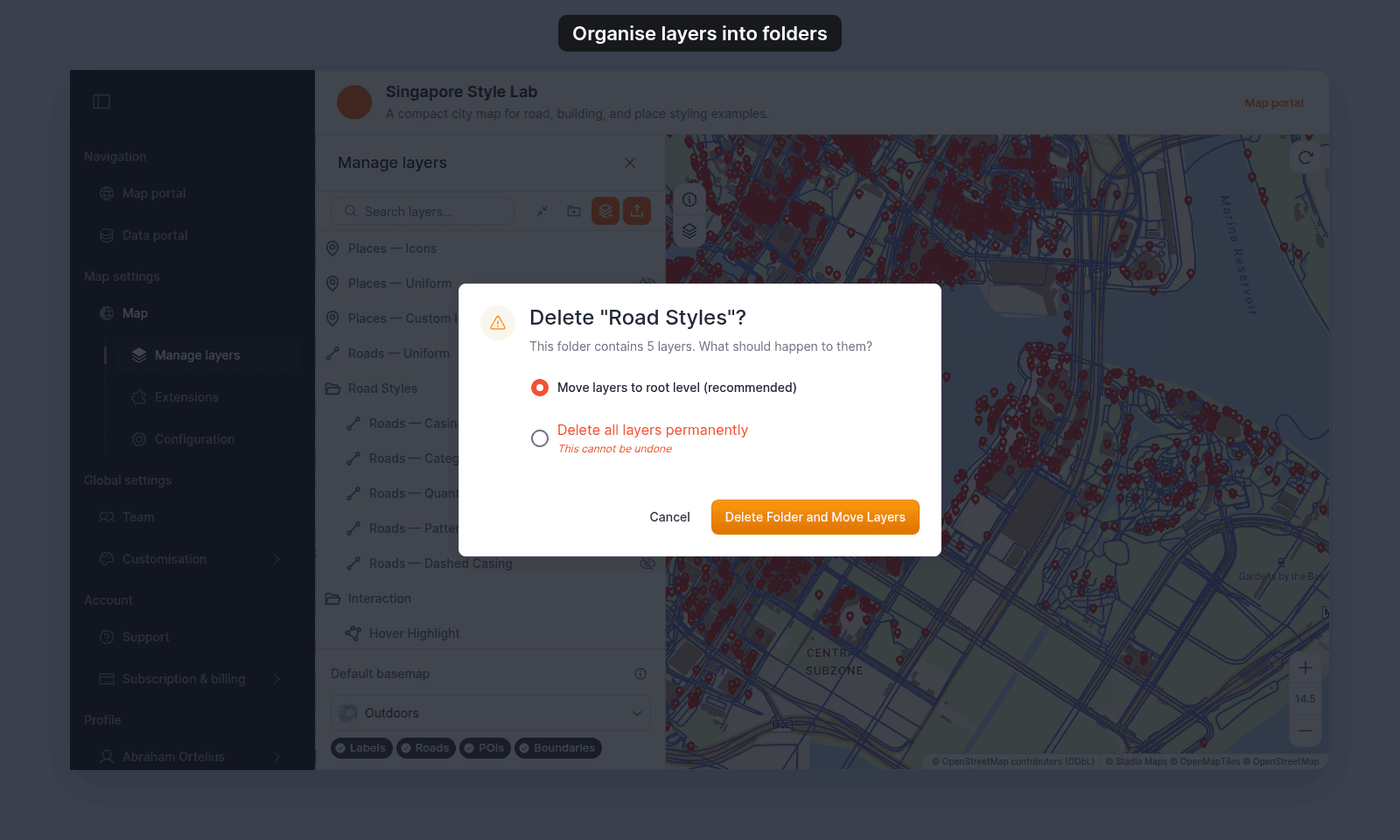The image size is (1400, 840).
Task: Toggle the POIs basemap chip
Action: pos(485,748)
